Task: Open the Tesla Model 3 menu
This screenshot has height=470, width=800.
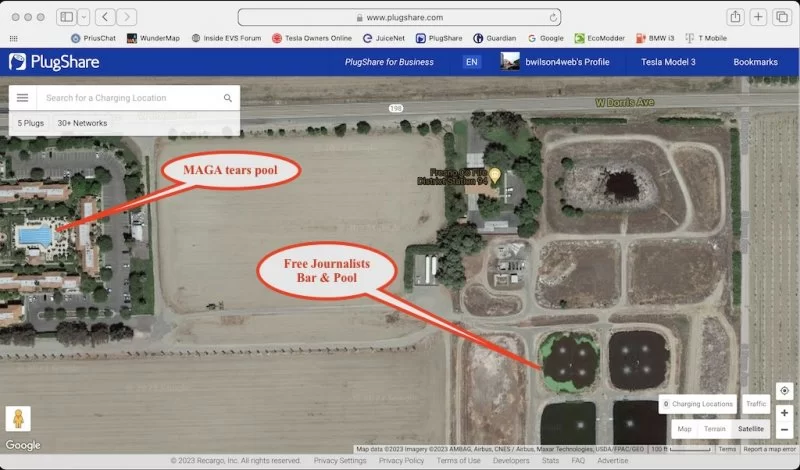Action: [668, 62]
